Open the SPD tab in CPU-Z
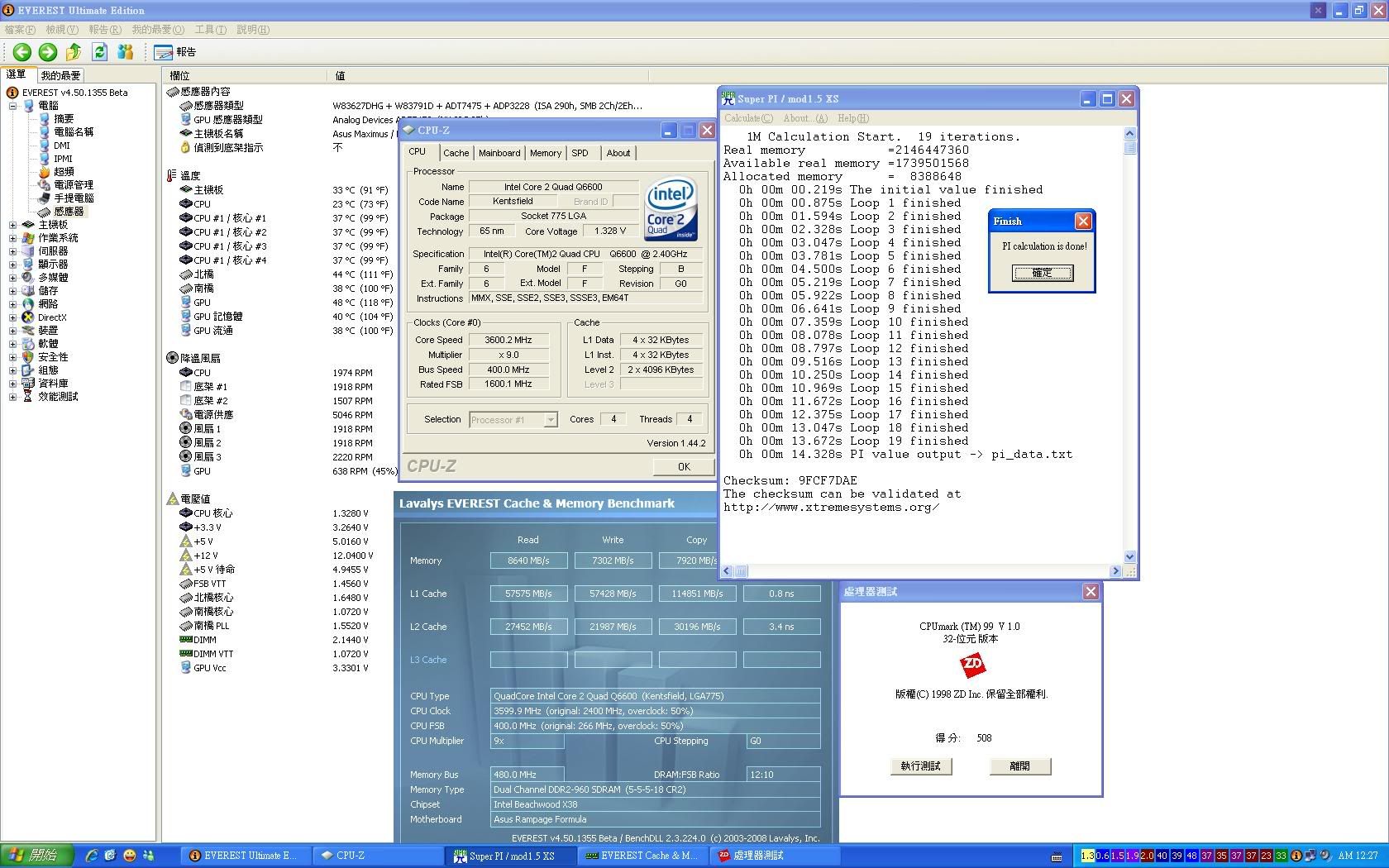Viewport: 1389px width, 868px height. [x=580, y=153]
